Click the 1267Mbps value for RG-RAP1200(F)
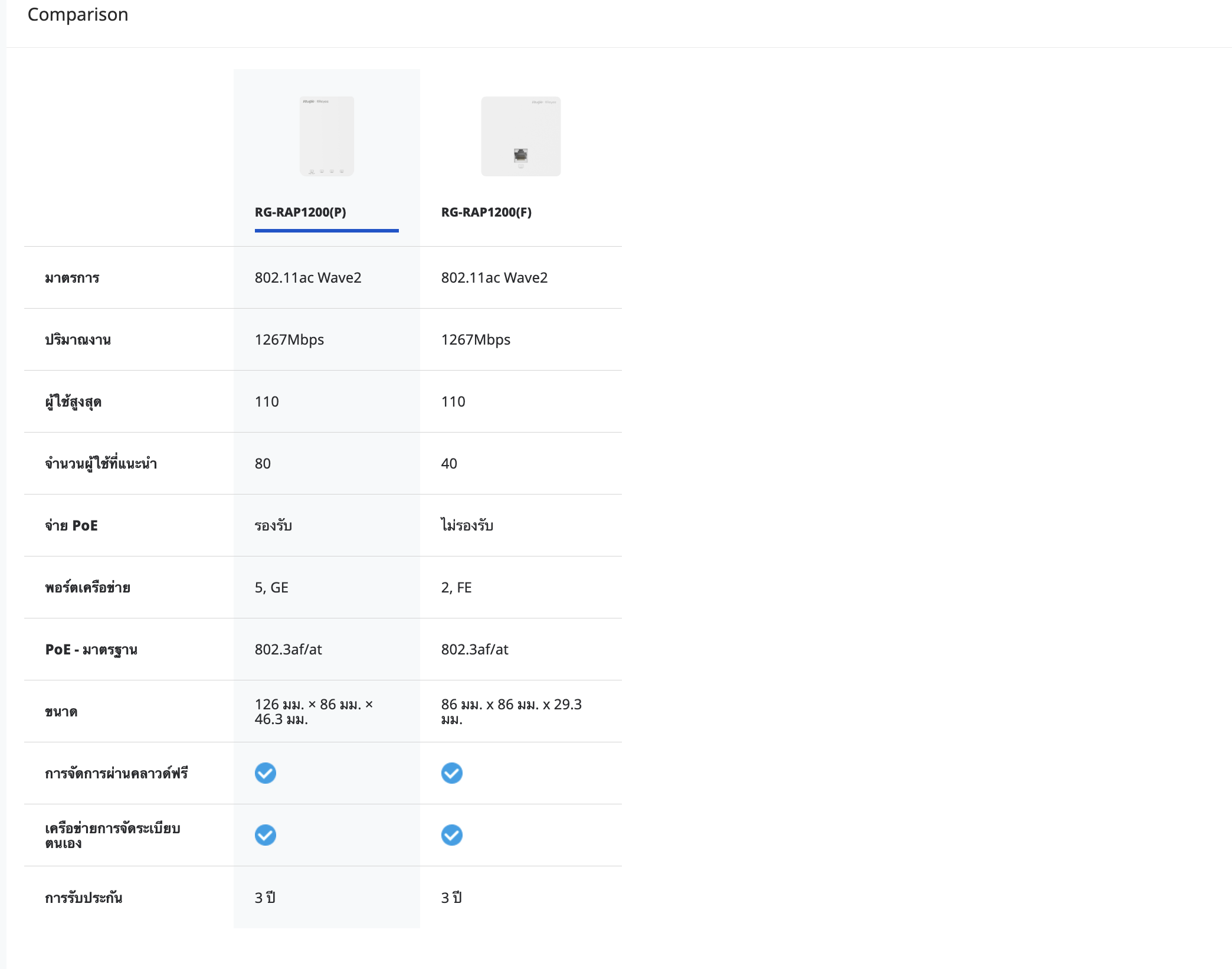The width and height of the screenshot is (1232, 969). (x=476, y=339)
